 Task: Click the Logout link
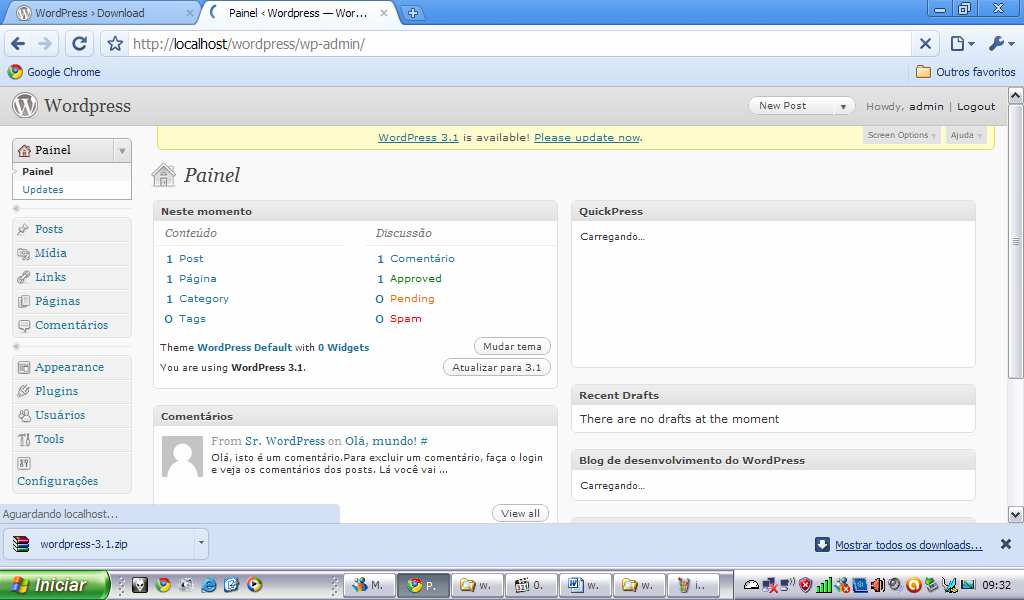976,106
